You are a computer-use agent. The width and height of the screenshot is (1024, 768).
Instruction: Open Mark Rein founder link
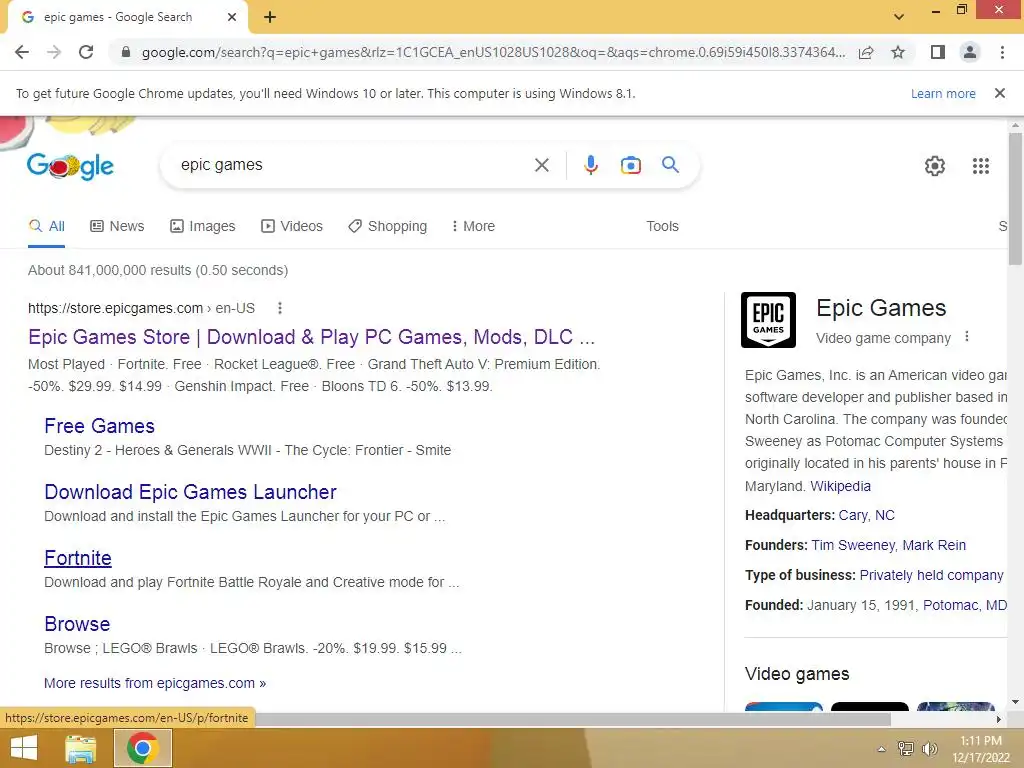(934, 545)
